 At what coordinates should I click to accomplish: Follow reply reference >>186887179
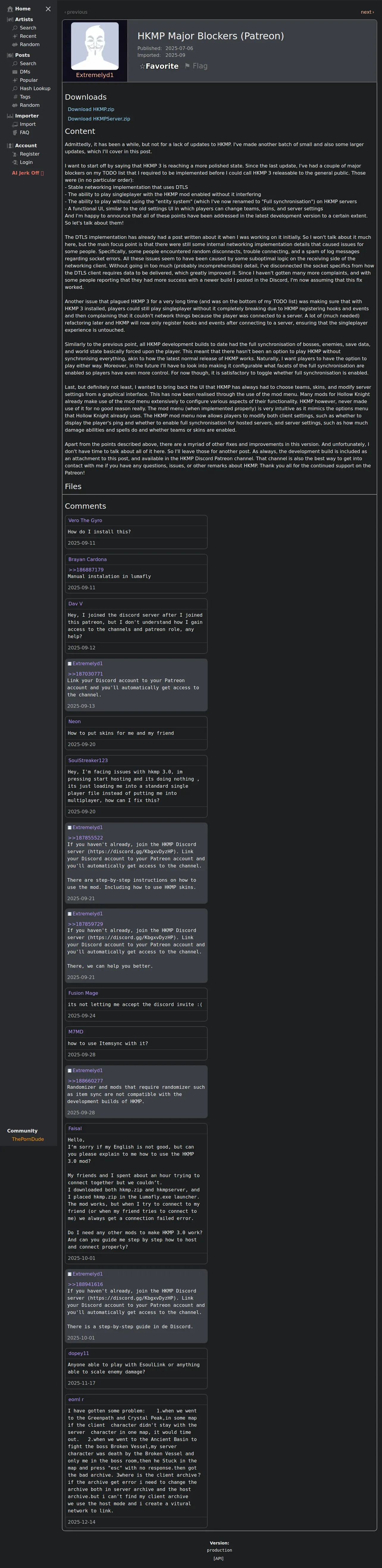pyautogui.click(x=86, y=570)
